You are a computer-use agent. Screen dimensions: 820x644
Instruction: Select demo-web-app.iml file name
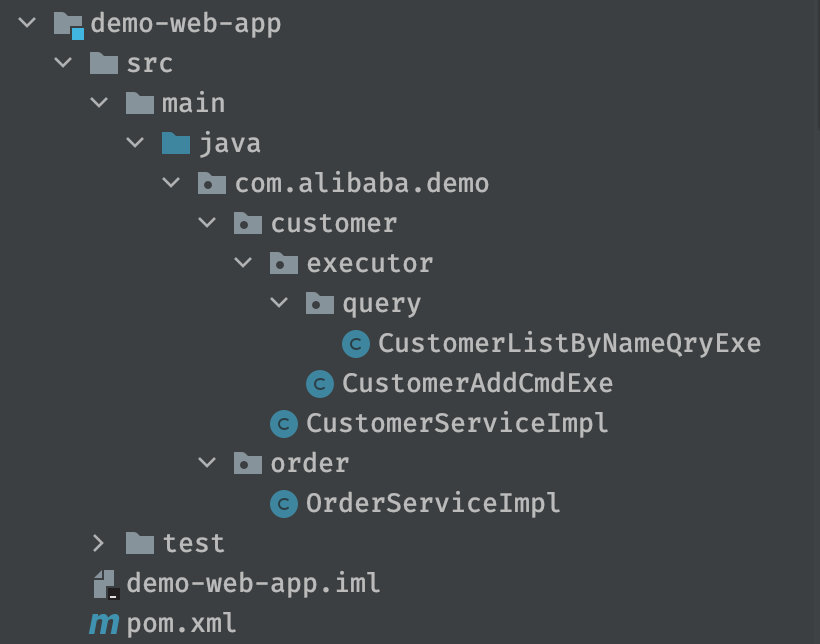coord(253,584)
